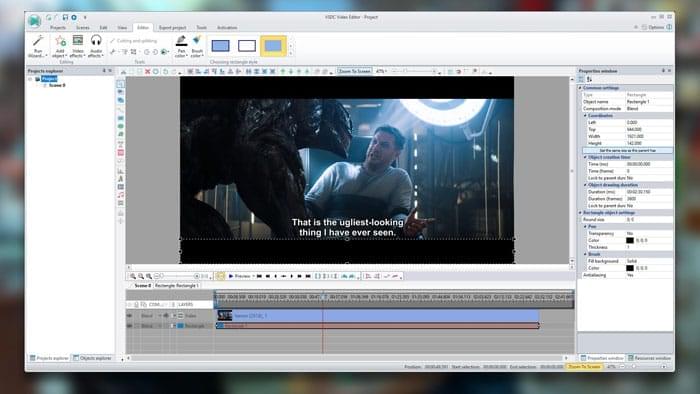
Task: Change the Fill background Solid value
Action: (649, 261)
